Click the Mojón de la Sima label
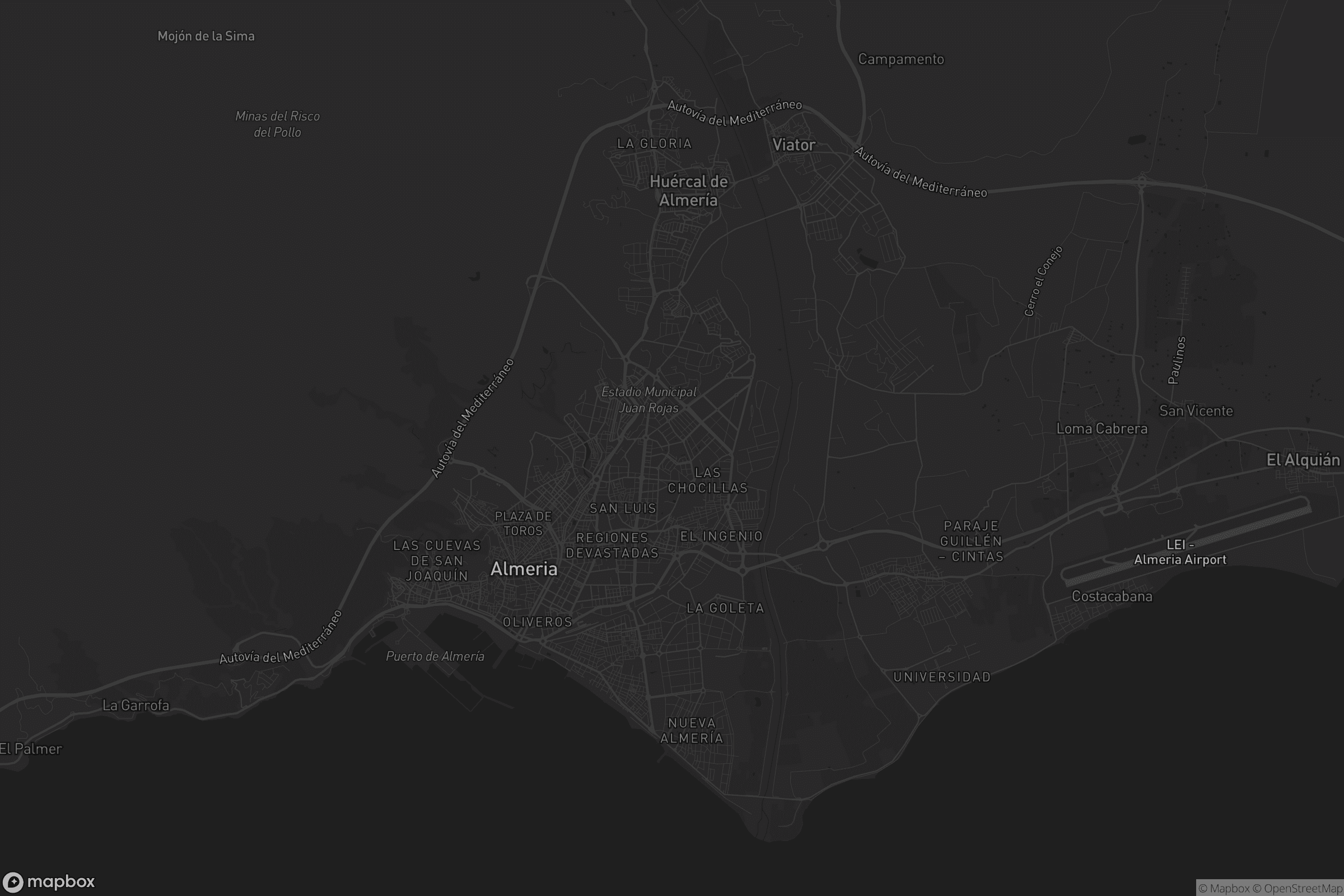 [x=206, y=36]
